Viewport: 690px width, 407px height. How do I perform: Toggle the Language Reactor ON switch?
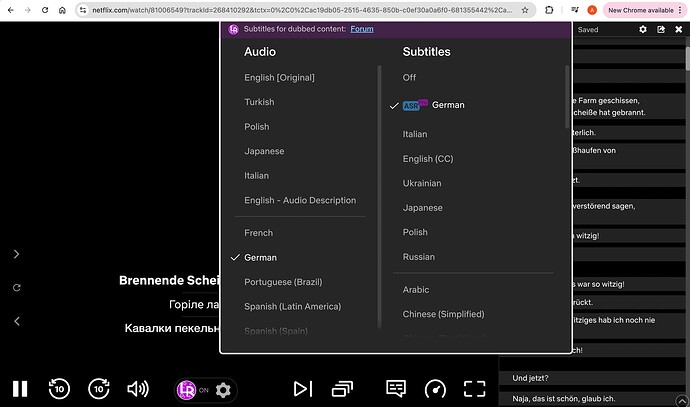[193, 390]
